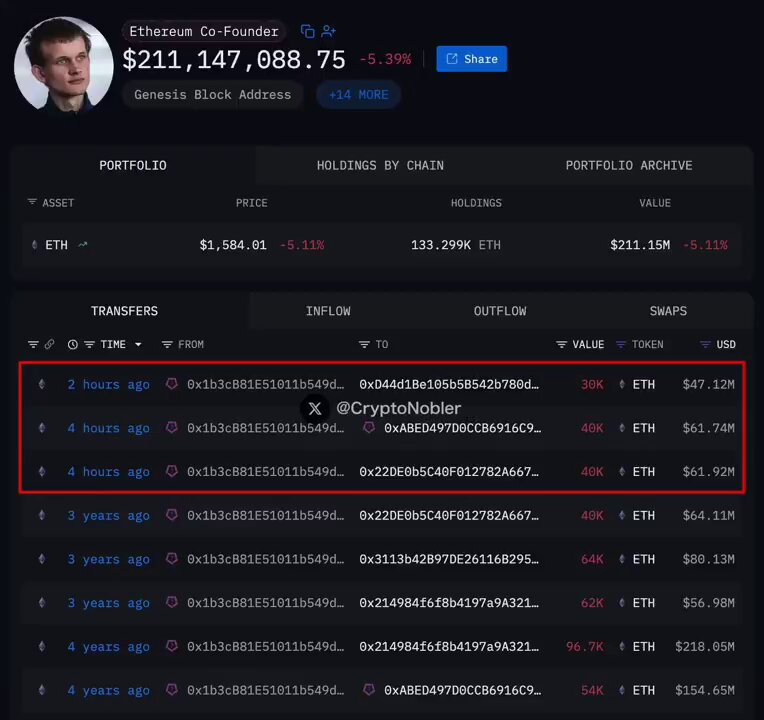Filter the TO column
This screenshot has width=764, height=720.
point(364,344)
